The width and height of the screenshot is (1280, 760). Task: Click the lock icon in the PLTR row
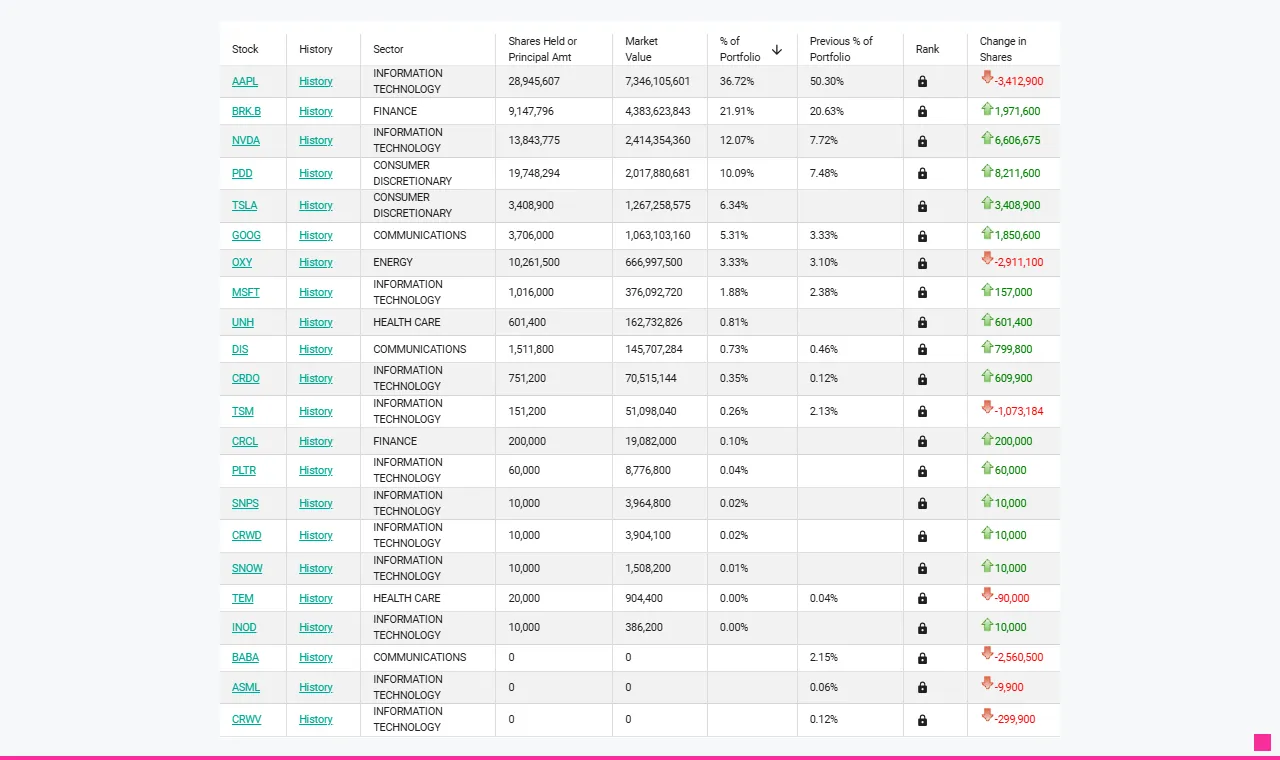click(922, 471)
